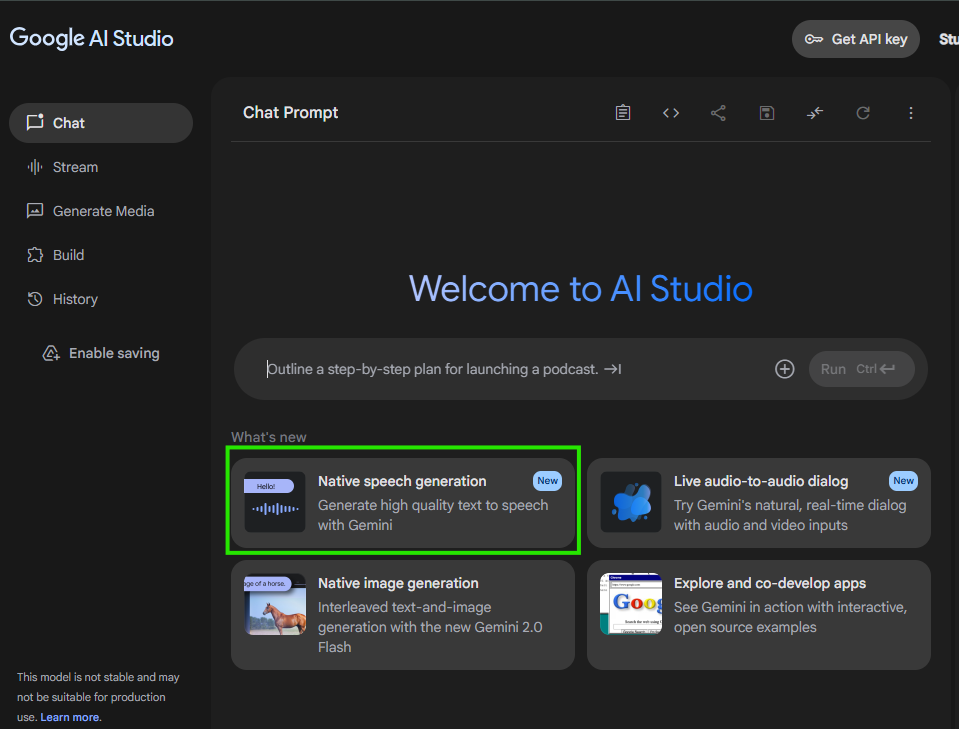Click the Get code brackets icon
959x729 pixels.
point(671,113)
